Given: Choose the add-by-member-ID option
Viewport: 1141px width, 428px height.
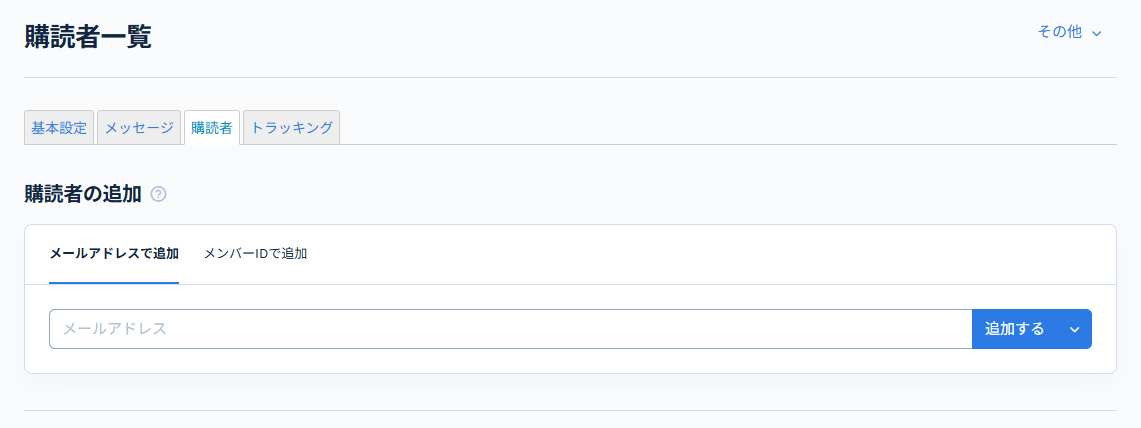Looking at the screenshot, I should coord(255,254).
